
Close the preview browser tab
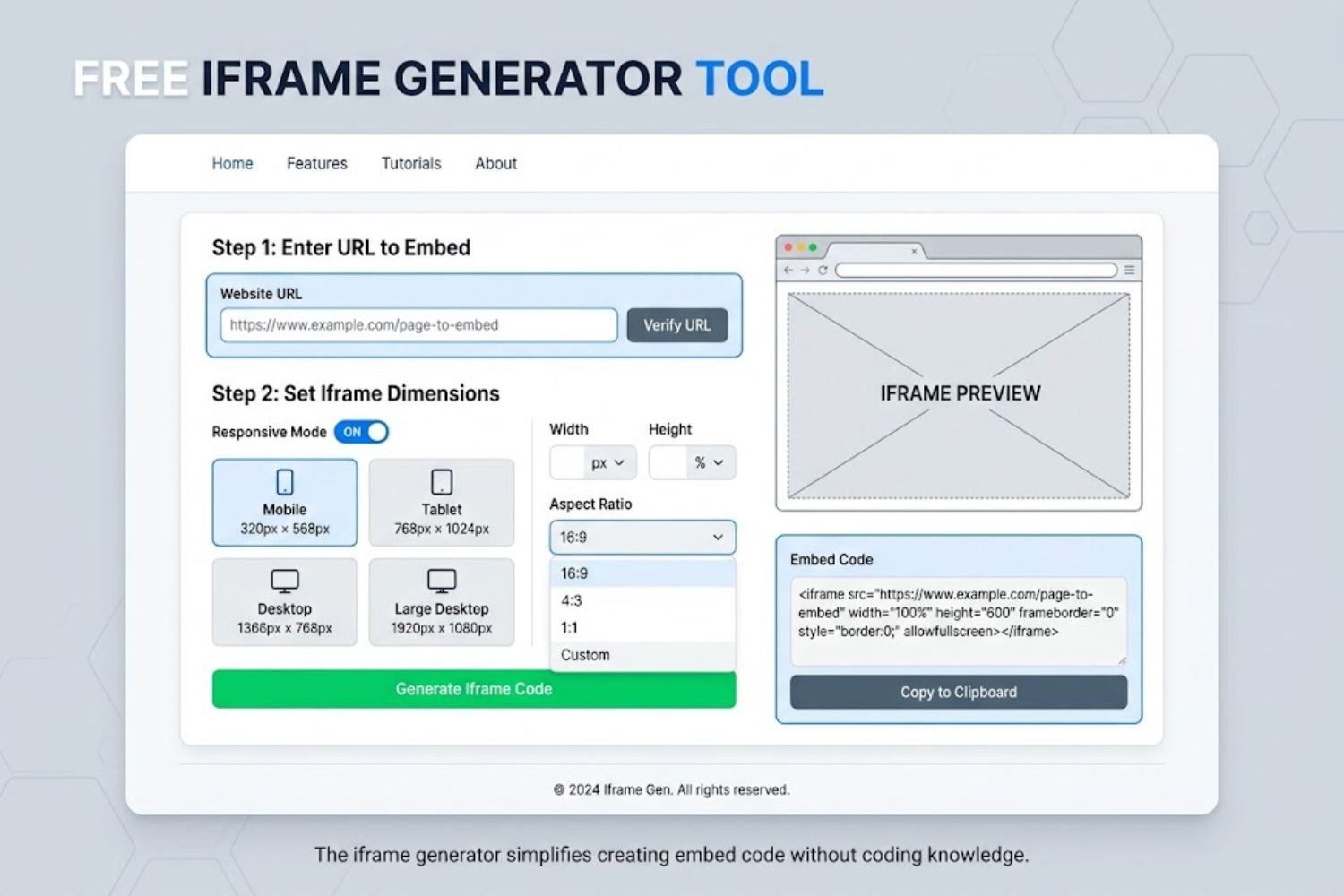pos(914,251)
